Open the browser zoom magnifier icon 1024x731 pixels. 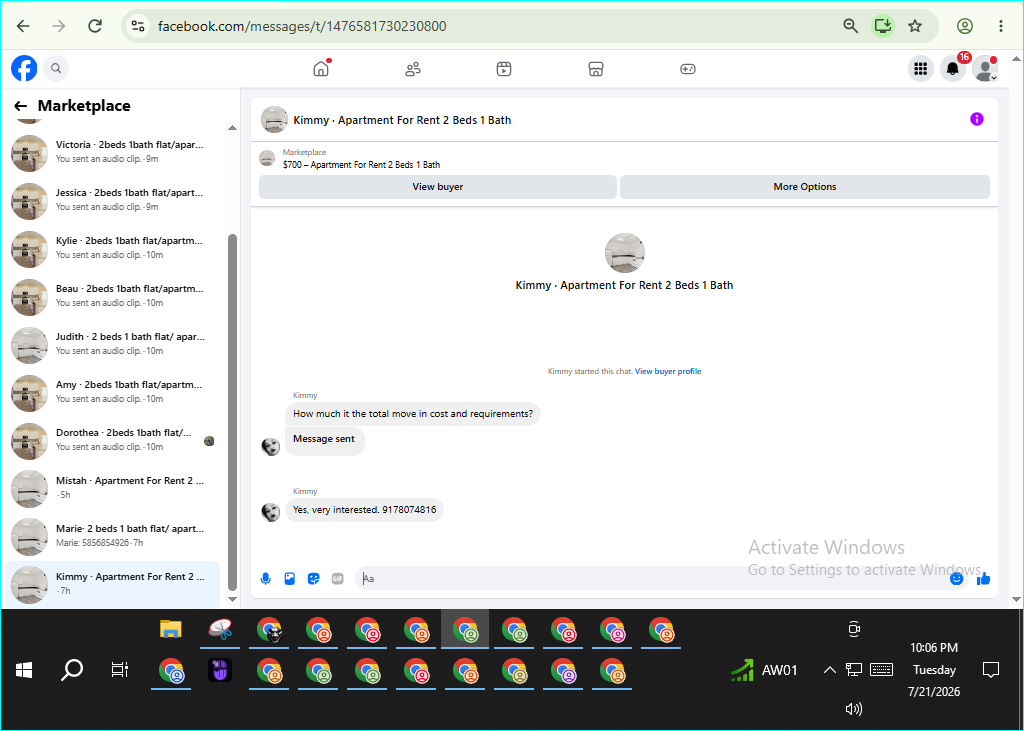(850, 26)
